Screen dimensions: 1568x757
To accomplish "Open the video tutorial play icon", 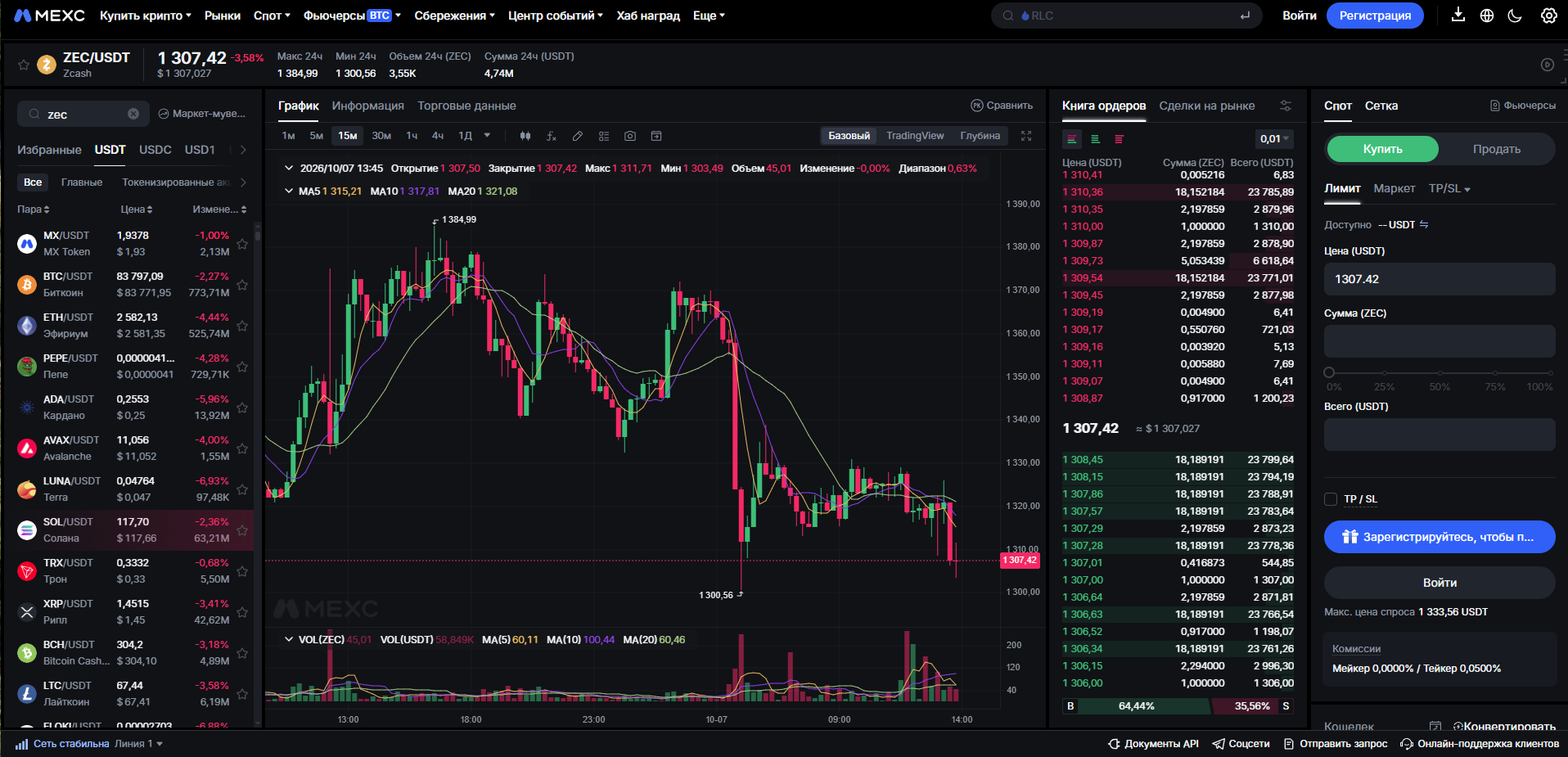I will click(x=1548, y=65).
